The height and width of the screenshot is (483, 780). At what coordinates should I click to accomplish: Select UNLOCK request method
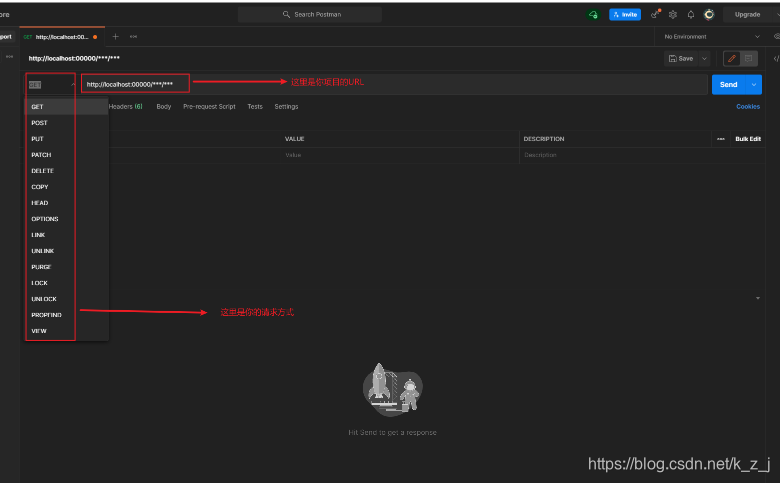click(x=66, y=299)
